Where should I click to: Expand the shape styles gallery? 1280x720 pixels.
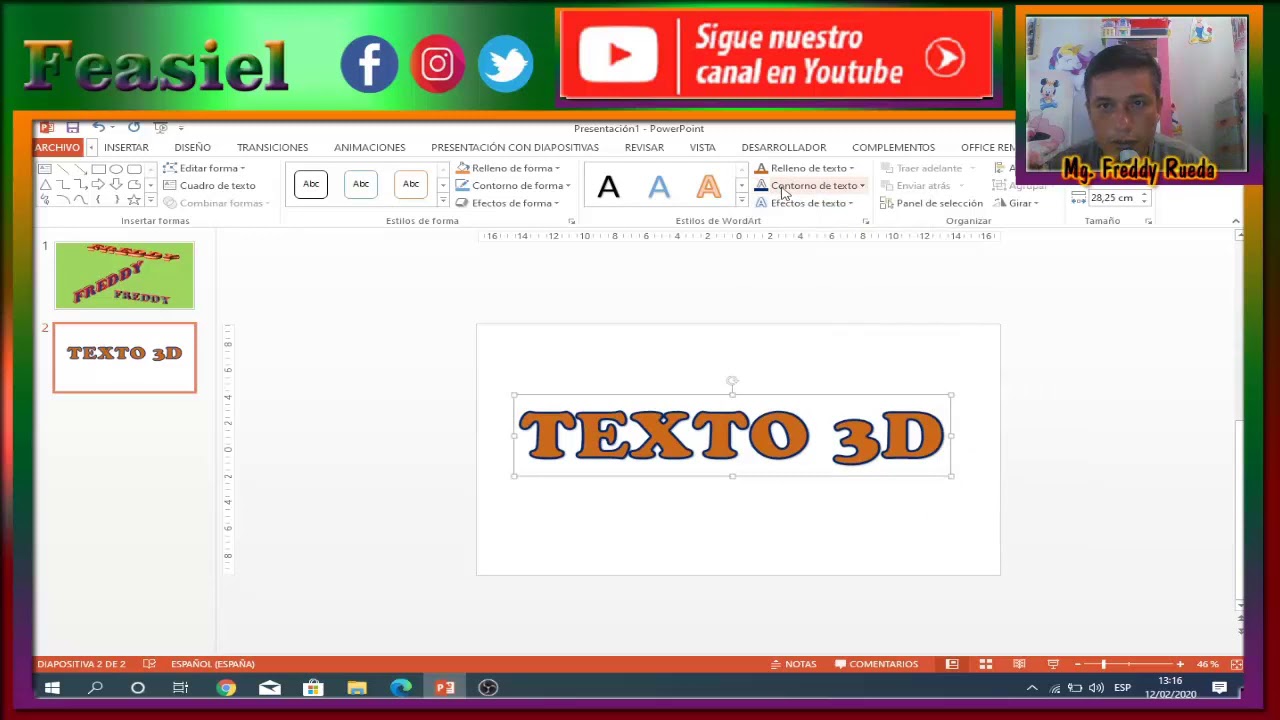pyautogui.click(x=442, y=201)
